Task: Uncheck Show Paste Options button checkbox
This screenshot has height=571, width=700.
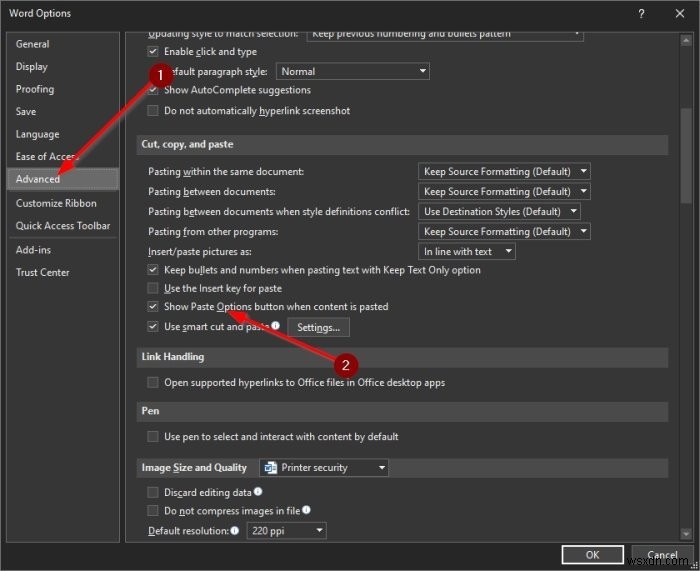Action: click(x=153, y=306)
